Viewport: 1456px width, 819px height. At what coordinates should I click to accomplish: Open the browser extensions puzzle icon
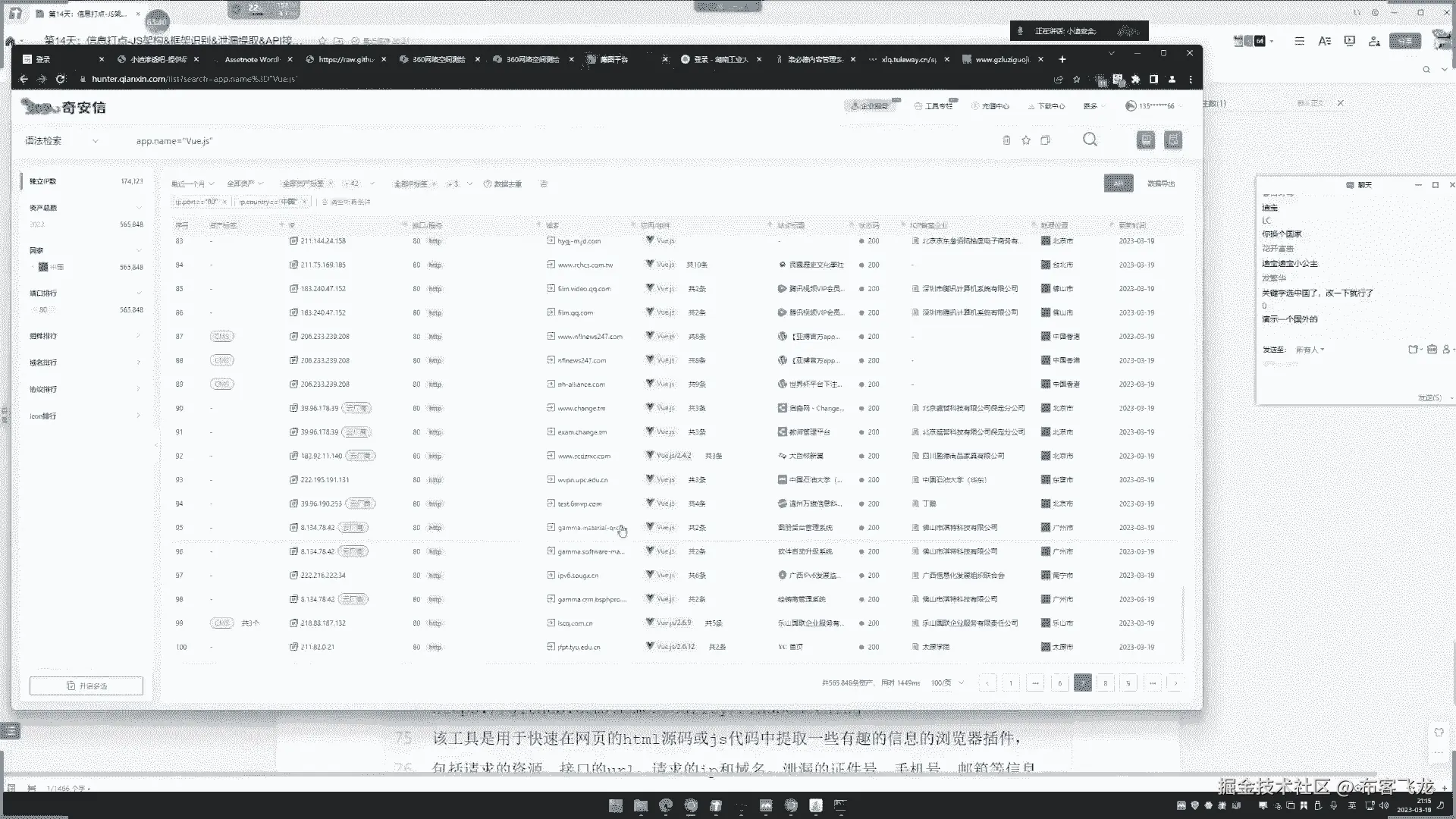(1135, 79)
